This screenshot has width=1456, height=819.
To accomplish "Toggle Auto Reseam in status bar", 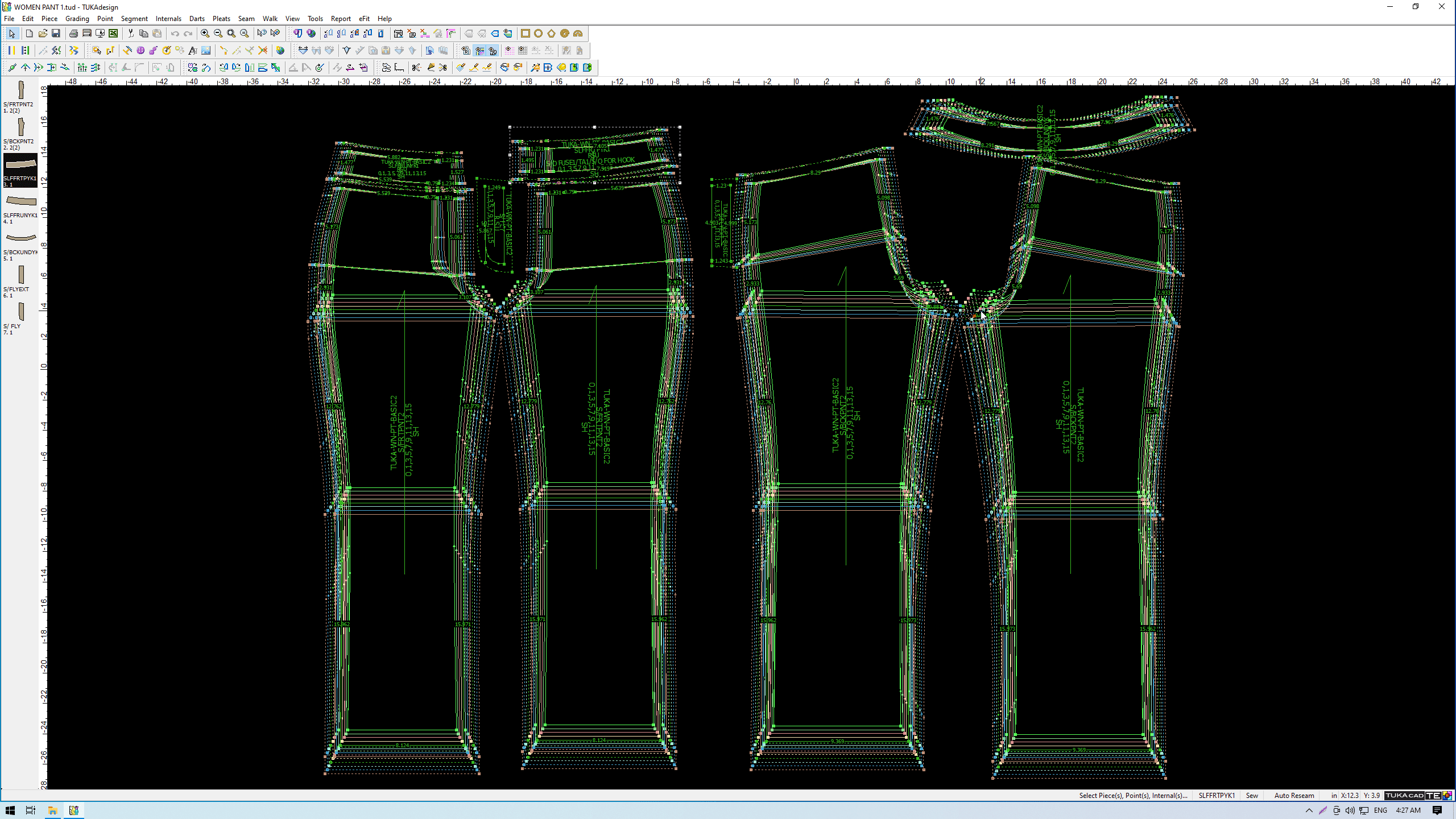I will tap(1294, 796).
